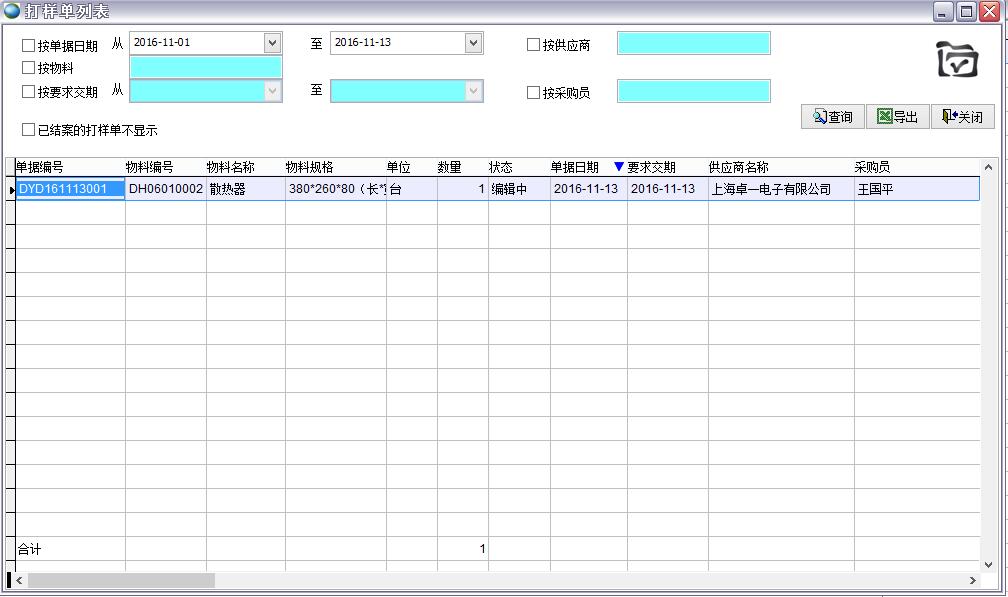Enable the 按单据日期 checkbox
Image resolution: width=1008 pixels, height=597 pixels.
click(x=28, y=45)
